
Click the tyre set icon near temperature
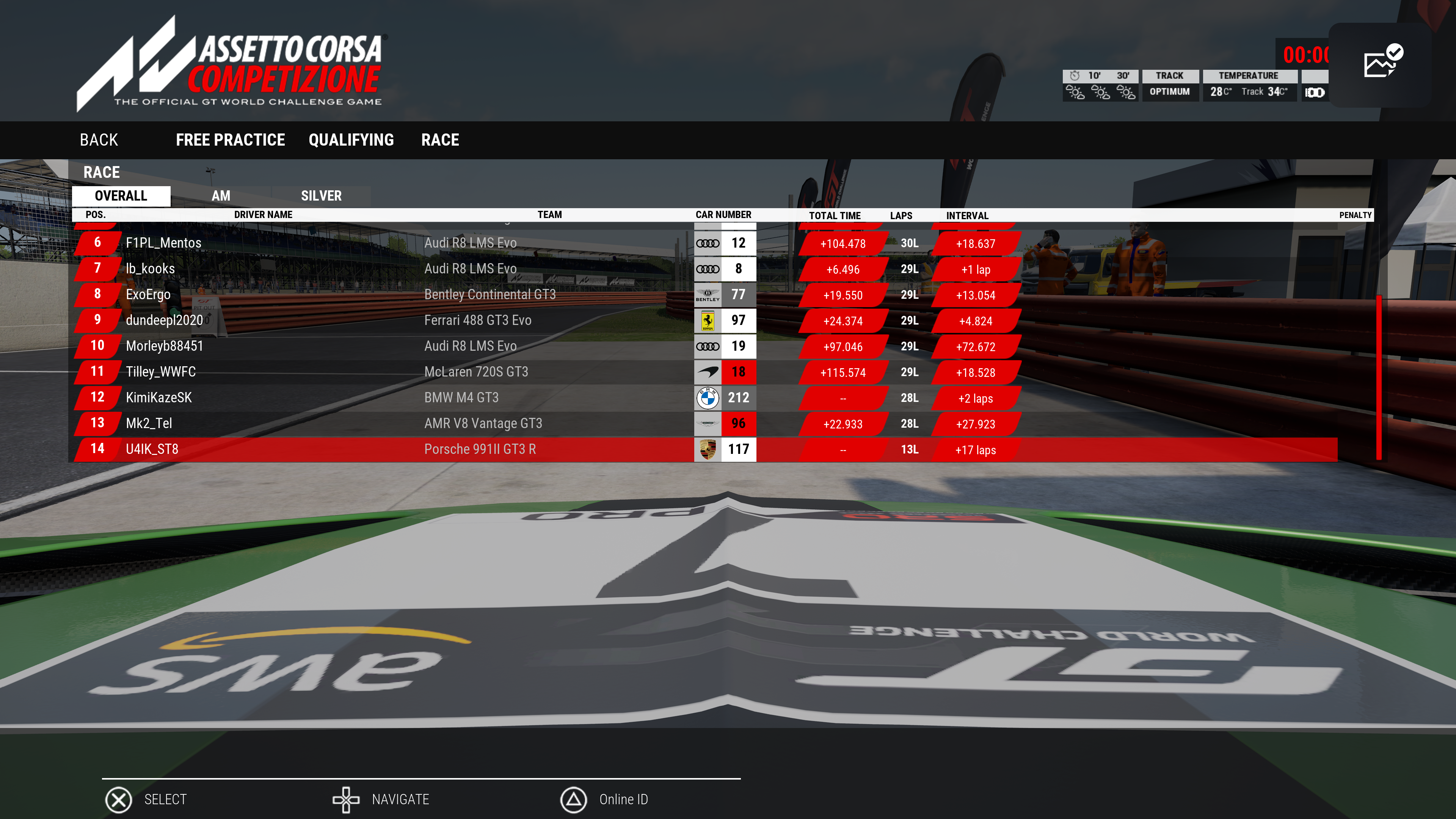tap(1315, 92)
